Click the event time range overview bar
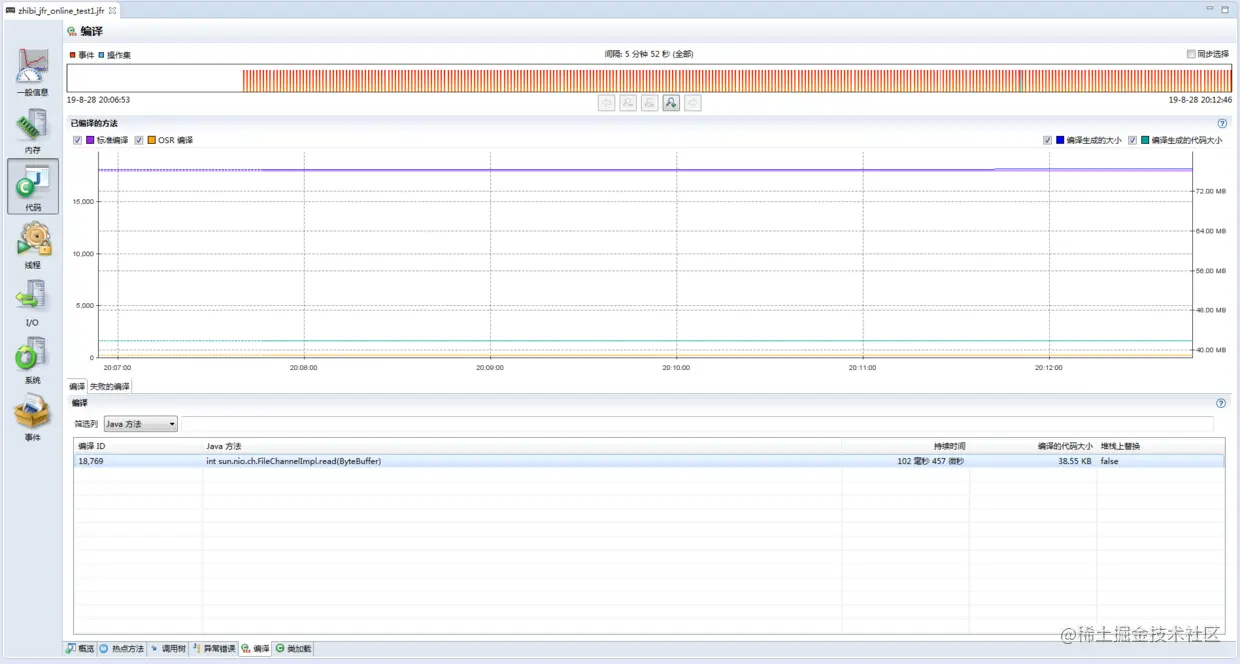 (x=649, y=79)
